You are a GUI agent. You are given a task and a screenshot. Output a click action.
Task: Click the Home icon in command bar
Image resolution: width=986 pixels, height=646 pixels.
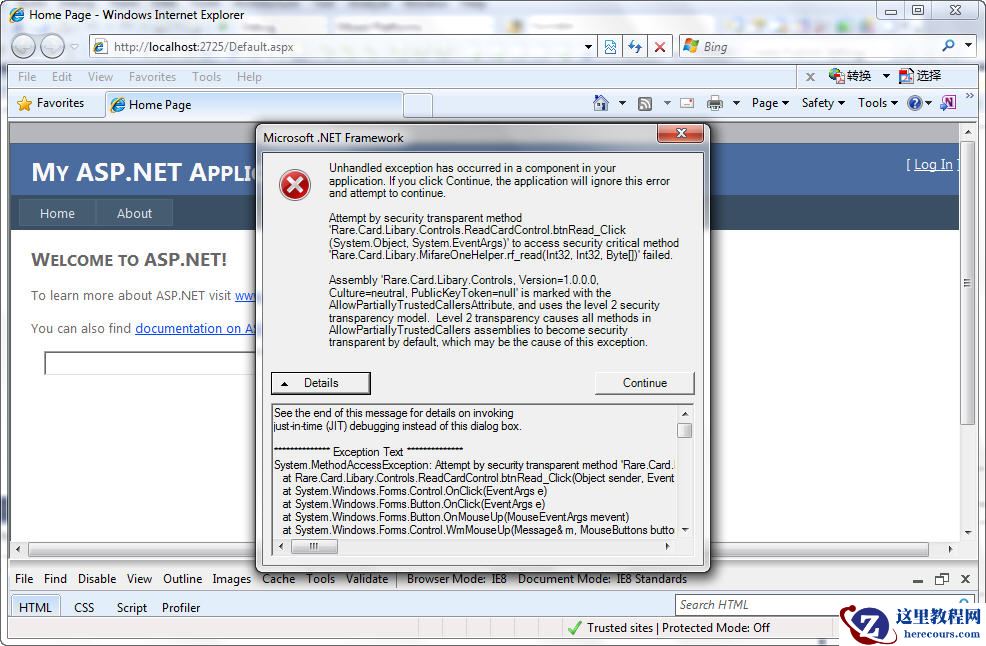pos(601,103)
